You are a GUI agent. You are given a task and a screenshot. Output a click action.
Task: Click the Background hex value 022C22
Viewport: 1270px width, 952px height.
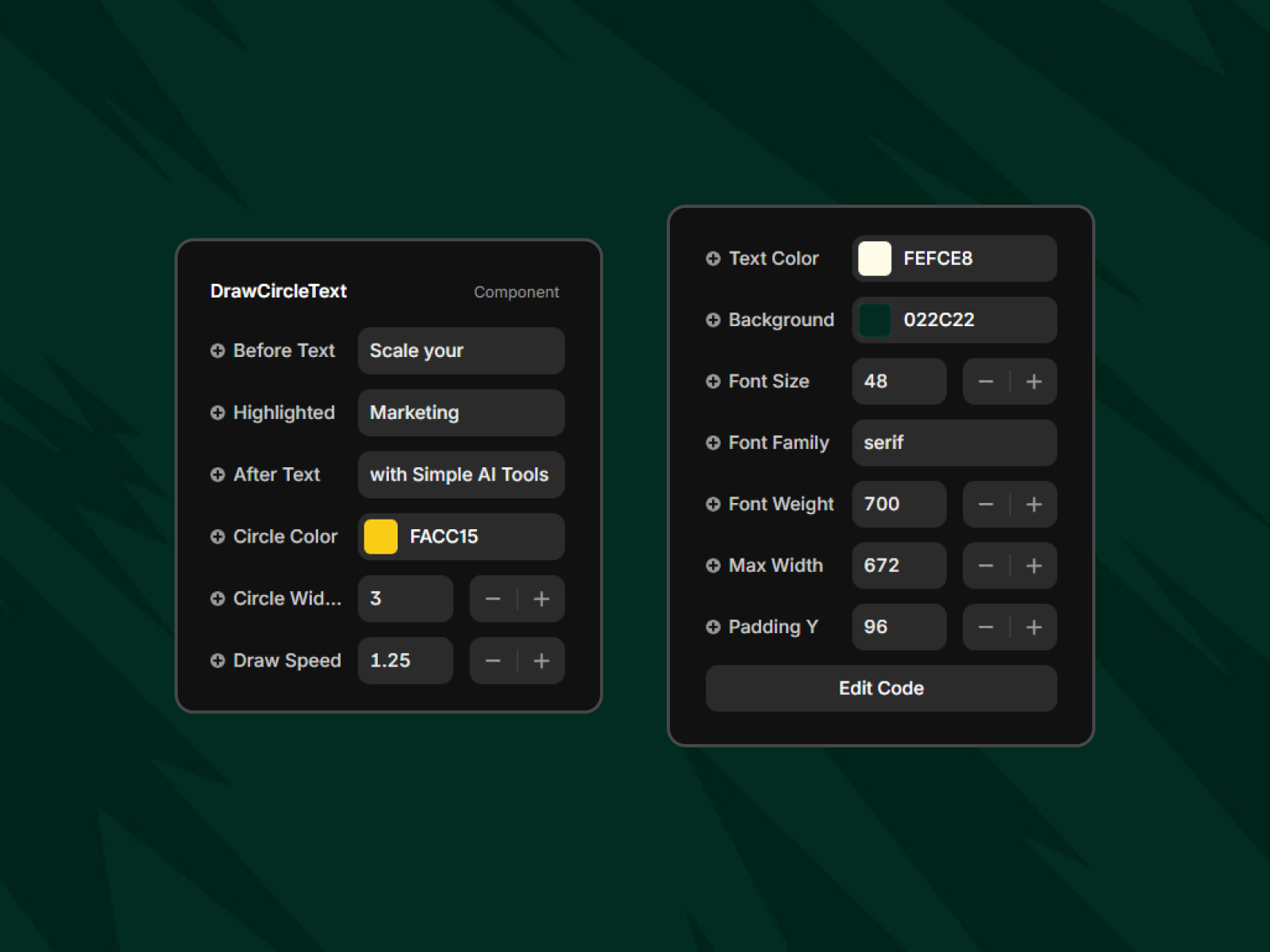point(939,320)
